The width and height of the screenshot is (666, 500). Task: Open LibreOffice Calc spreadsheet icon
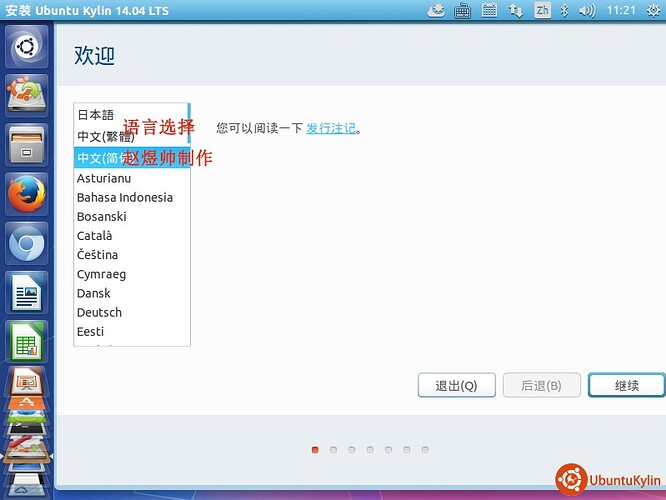click(26, 342)
